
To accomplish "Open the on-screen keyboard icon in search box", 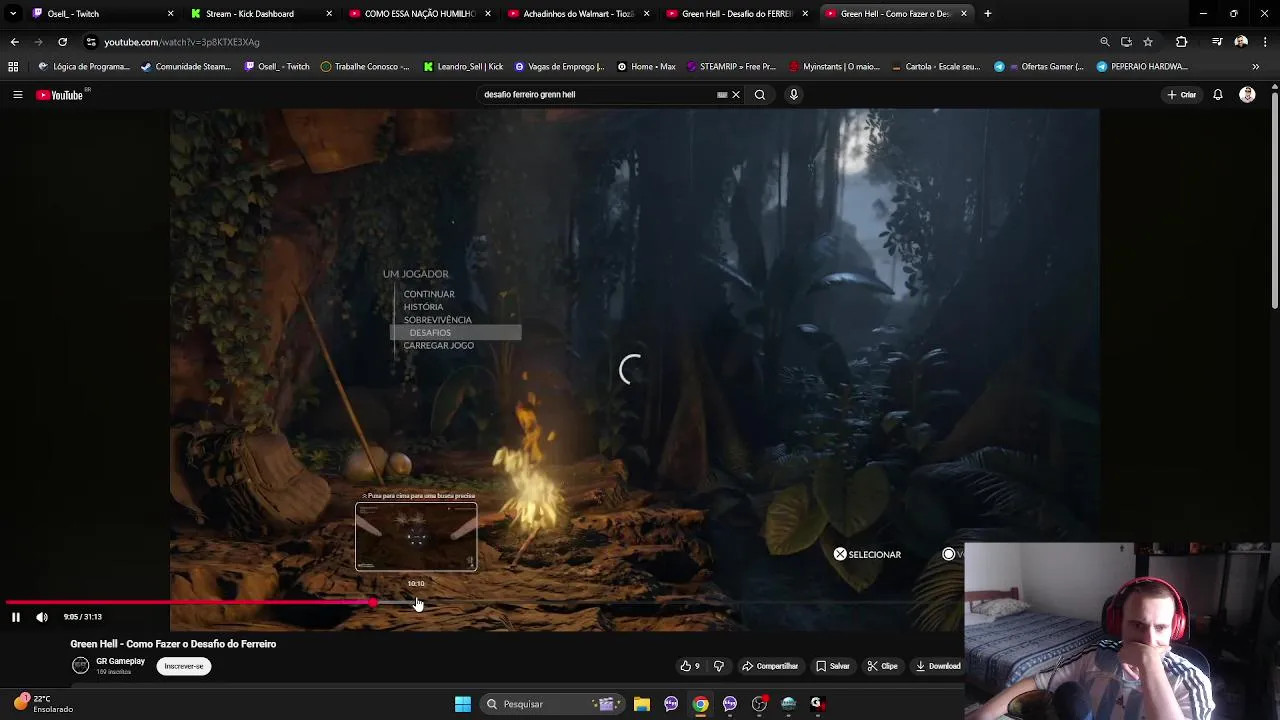I will point(722,95).
